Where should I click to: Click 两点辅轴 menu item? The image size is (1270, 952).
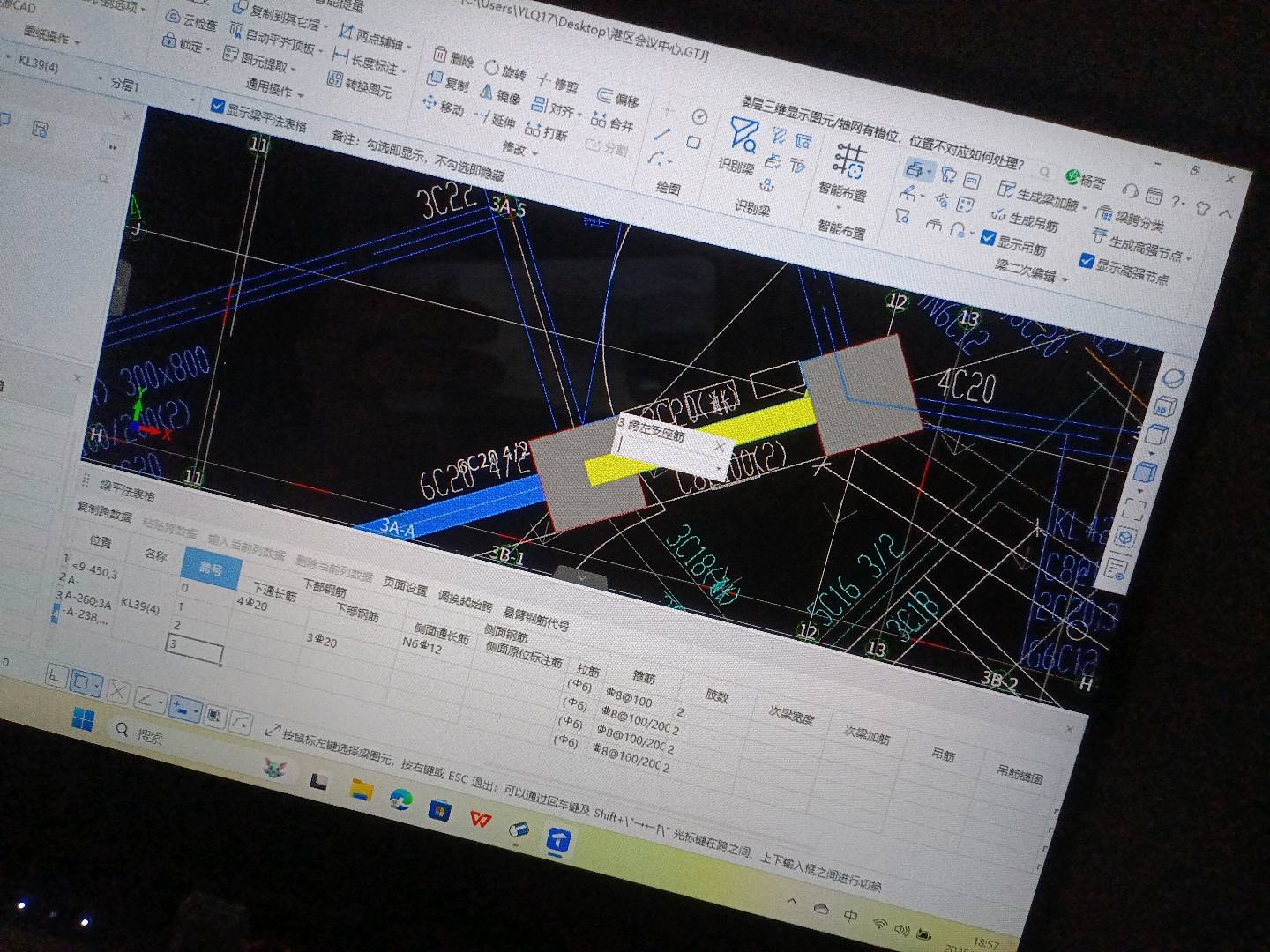coord(374,37)
